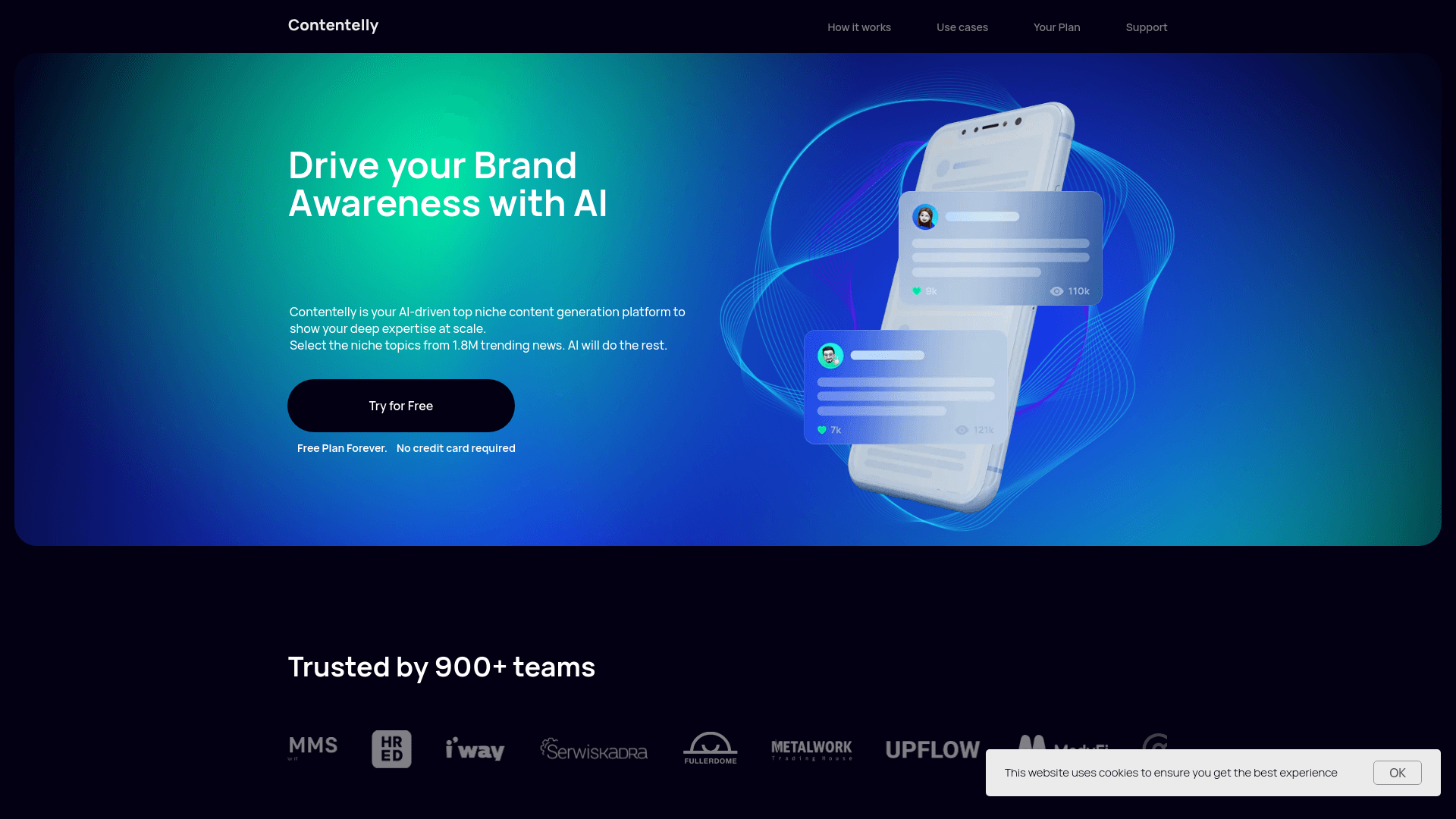Screen dimensions: 1456x819
Task: Click the MMS brand logo icon
Action: point(313,748)
